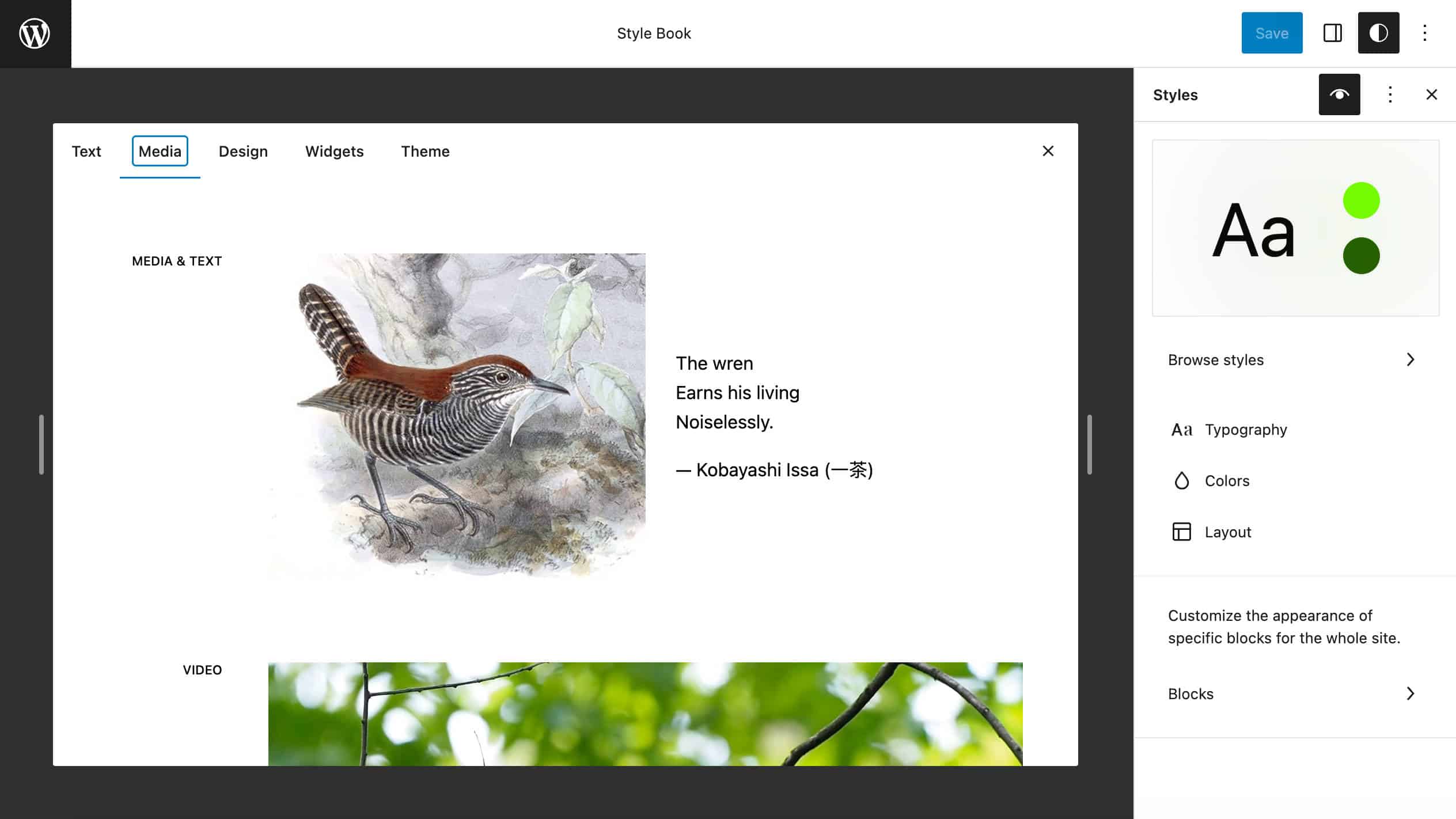Click the three-dot options menu in toolbar
1456x819 pixels.
coord(1424,33)
